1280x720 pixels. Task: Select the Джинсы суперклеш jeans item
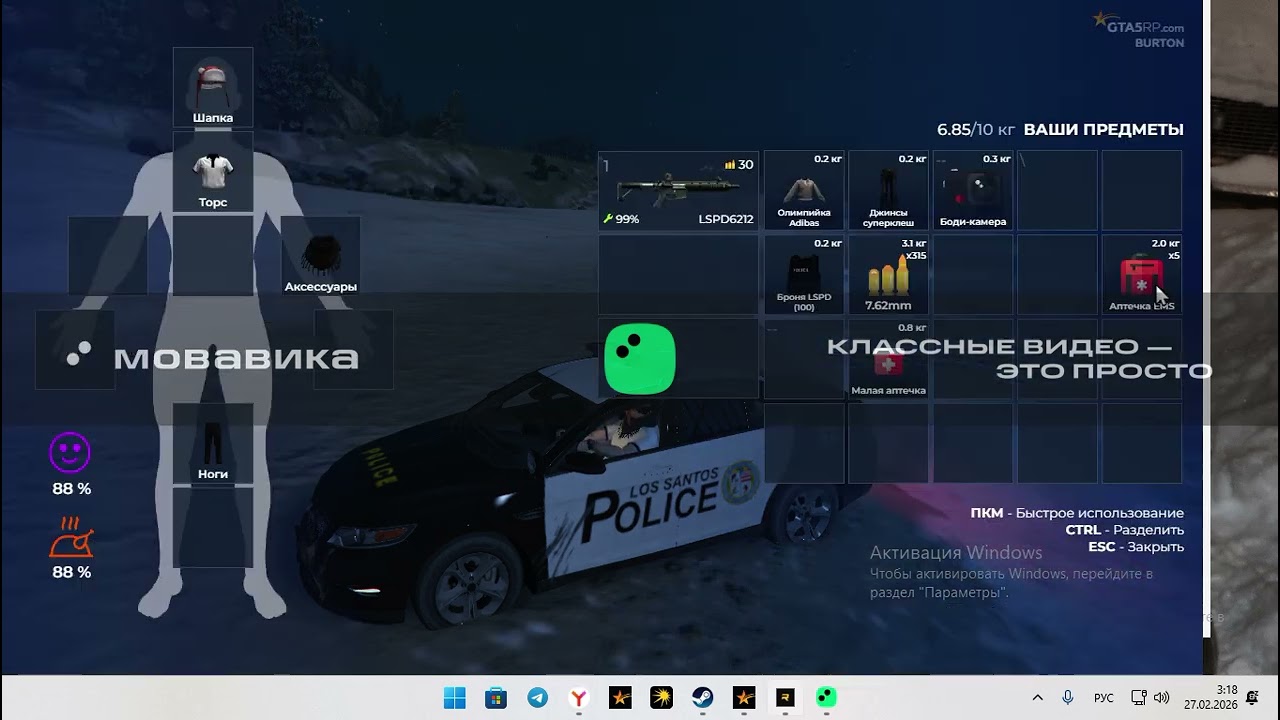(888, 191)
